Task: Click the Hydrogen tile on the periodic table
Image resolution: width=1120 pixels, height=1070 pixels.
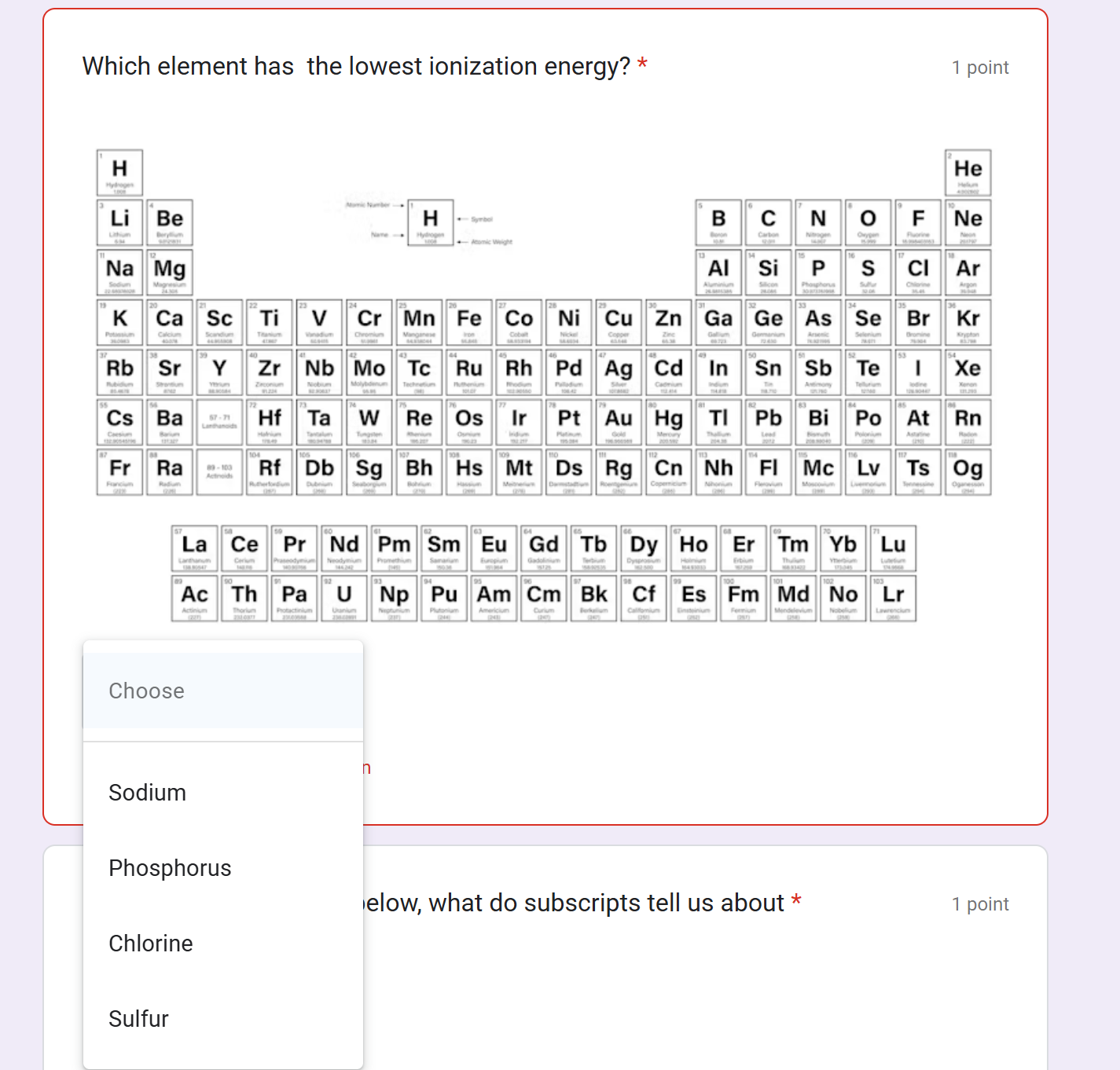Action: click(x=119, y=171)
